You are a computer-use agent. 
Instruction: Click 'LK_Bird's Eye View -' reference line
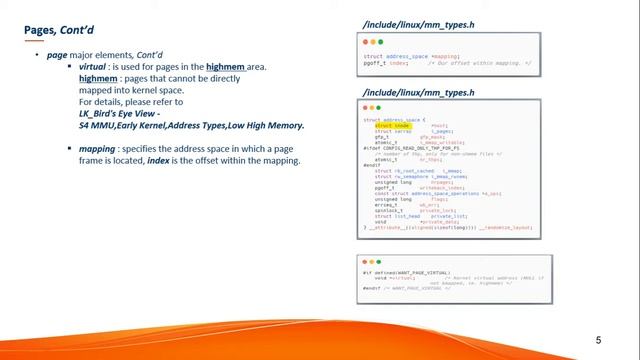pyautogui.click(x=119, y=113)
